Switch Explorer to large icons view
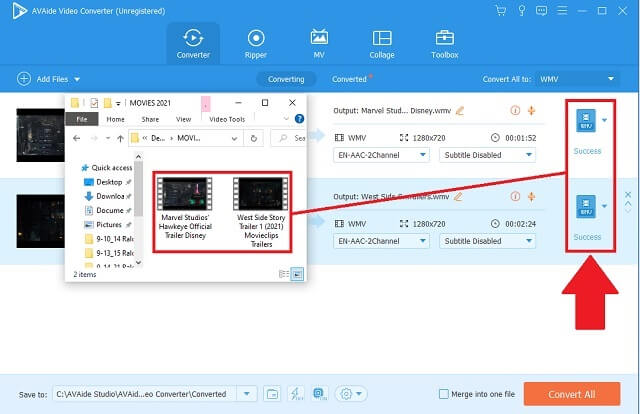Screen dimensions: 640x414 [297, 274]
